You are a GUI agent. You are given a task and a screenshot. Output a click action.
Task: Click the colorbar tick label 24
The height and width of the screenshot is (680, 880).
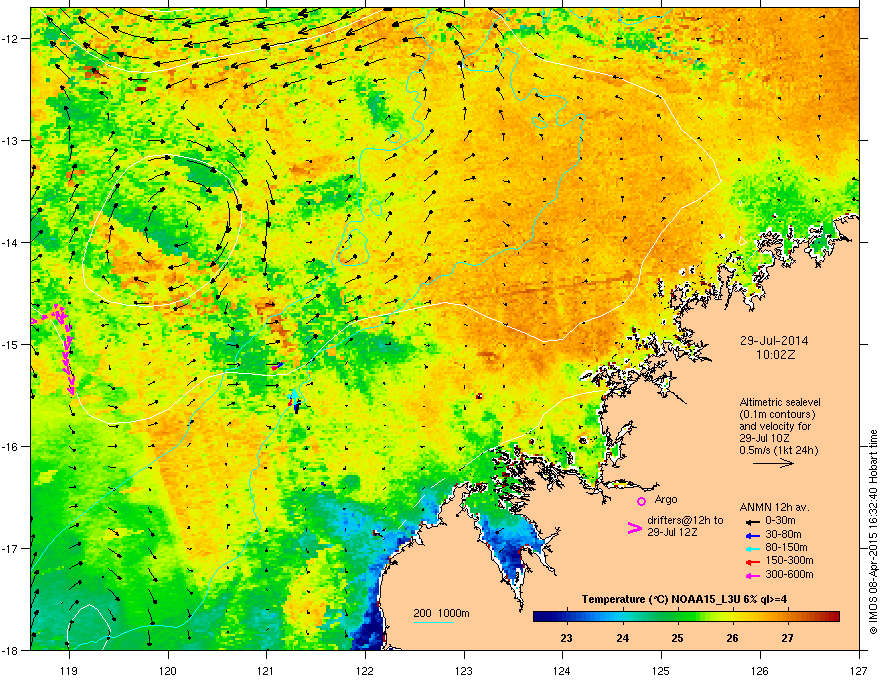coord(622,638)
